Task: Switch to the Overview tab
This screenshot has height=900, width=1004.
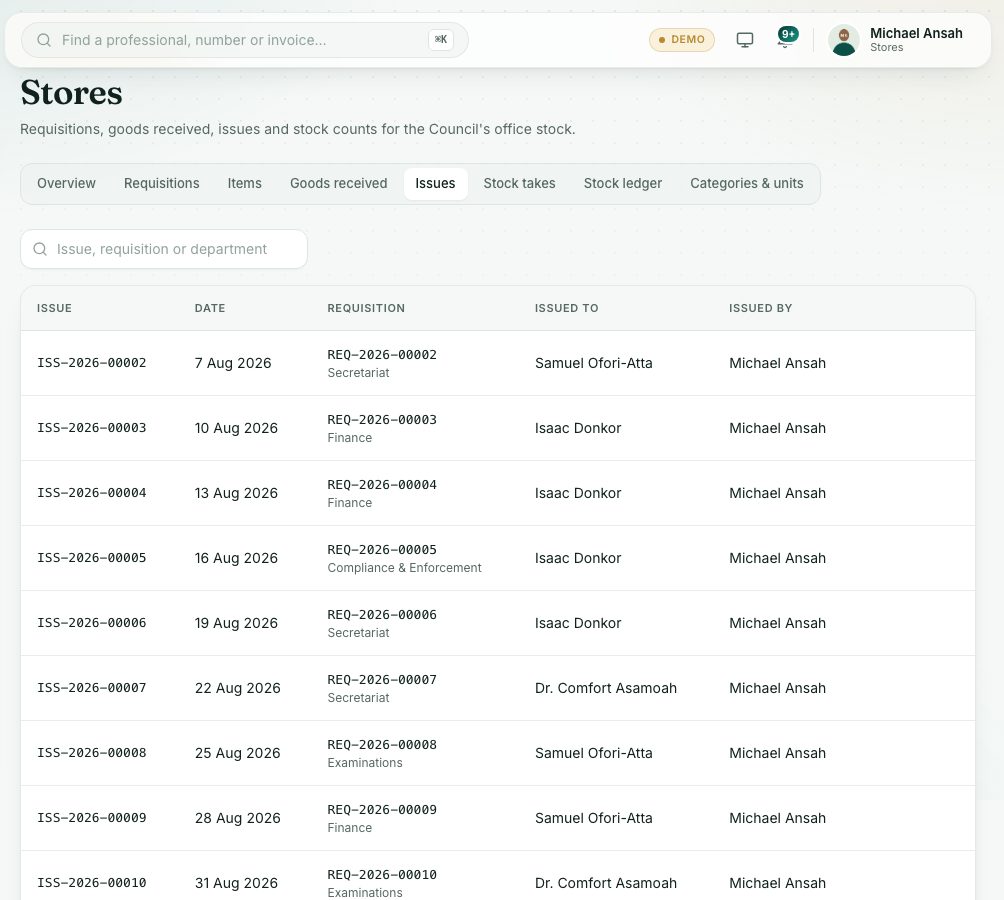Action: click(66, 184)
